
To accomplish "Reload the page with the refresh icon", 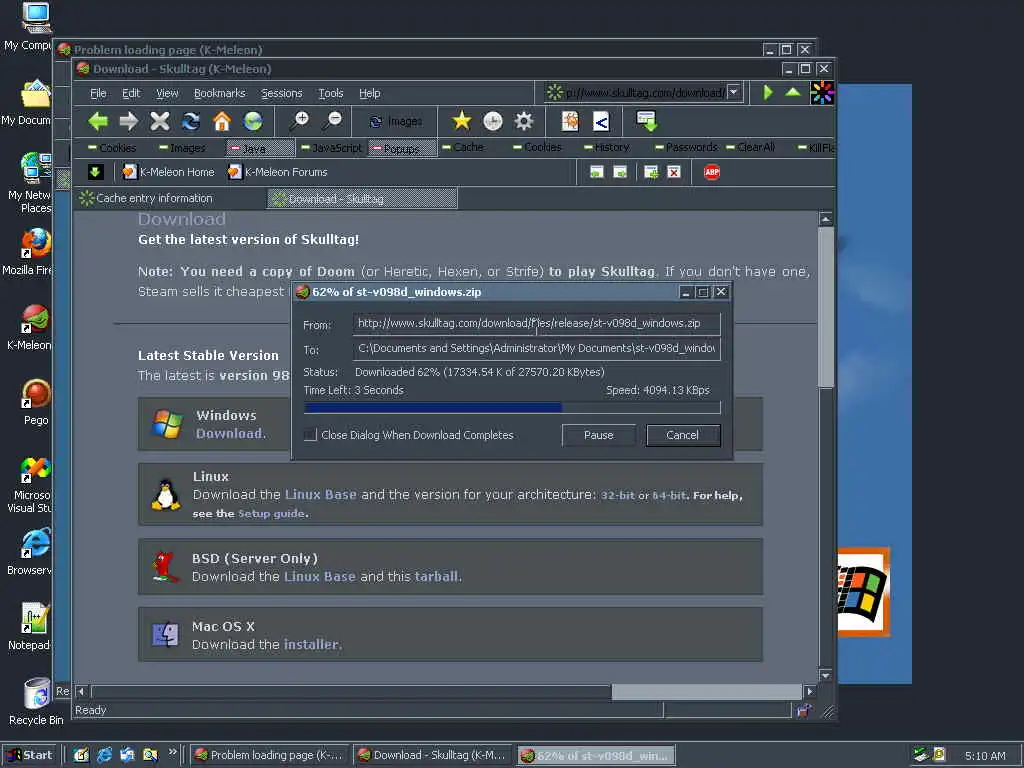I will 191,121.
